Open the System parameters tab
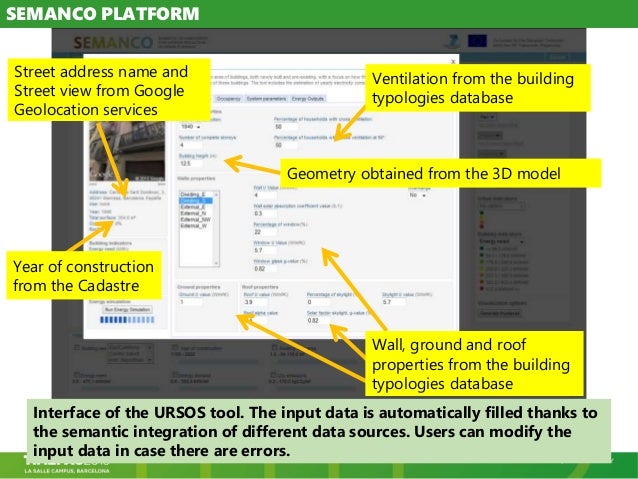 pyautogui.click(x=266, y=99)
